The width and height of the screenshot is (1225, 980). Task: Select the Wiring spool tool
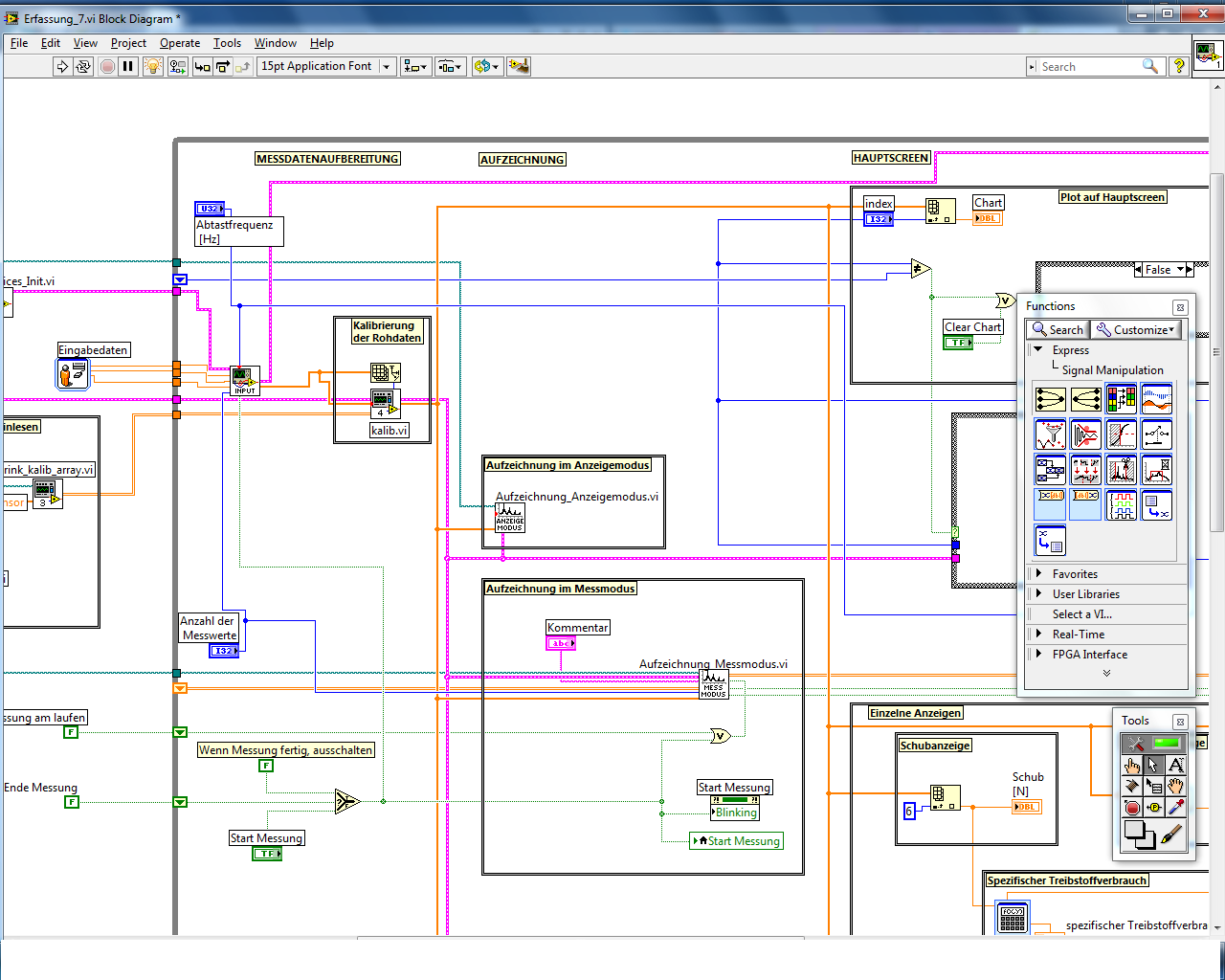click(1132, 786)
